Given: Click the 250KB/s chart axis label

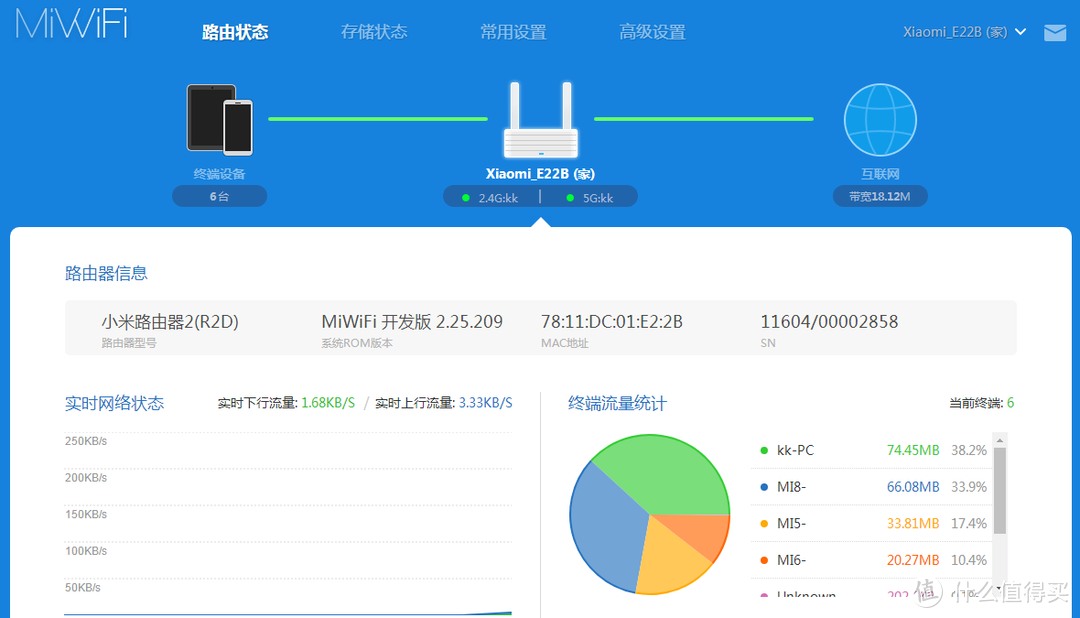Looking at the screenshot, I should click(x=86, y=441).
